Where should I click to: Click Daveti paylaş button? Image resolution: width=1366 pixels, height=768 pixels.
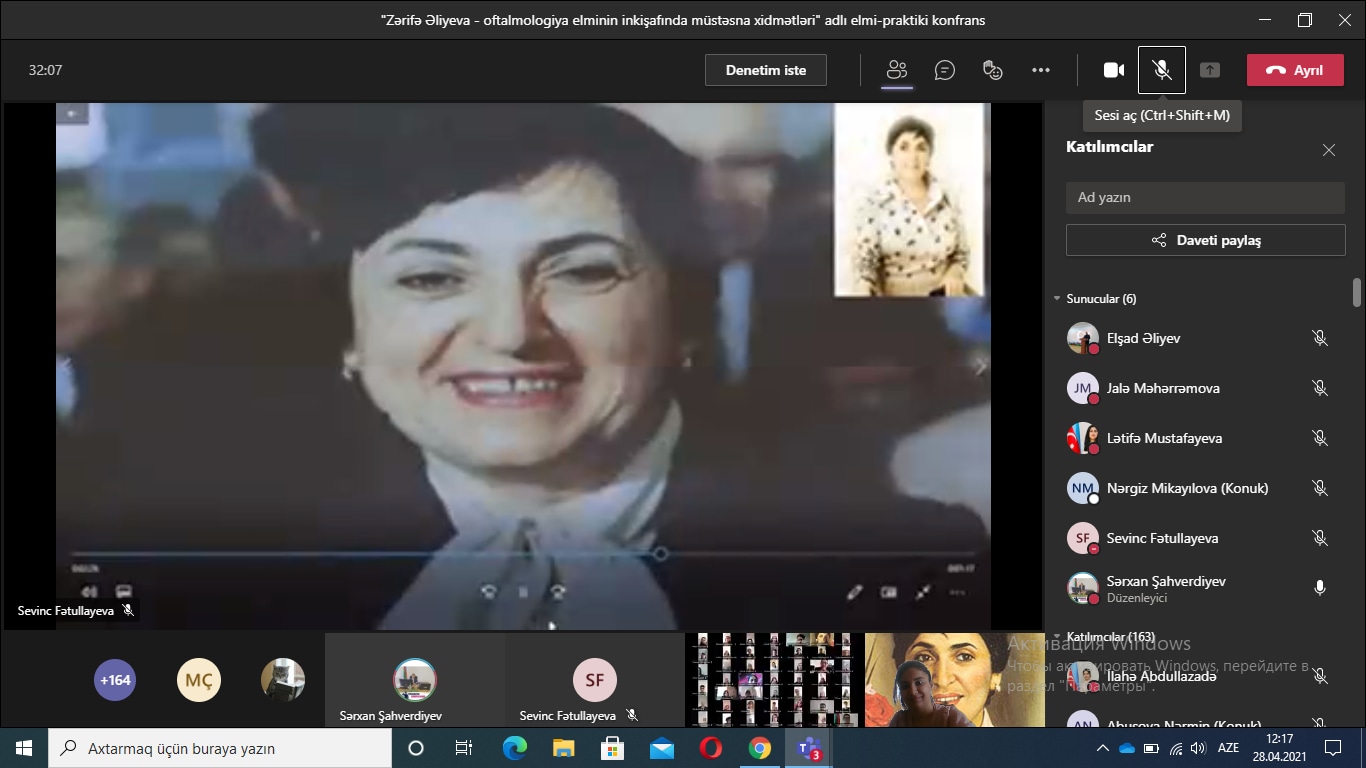coord(1205,240)
